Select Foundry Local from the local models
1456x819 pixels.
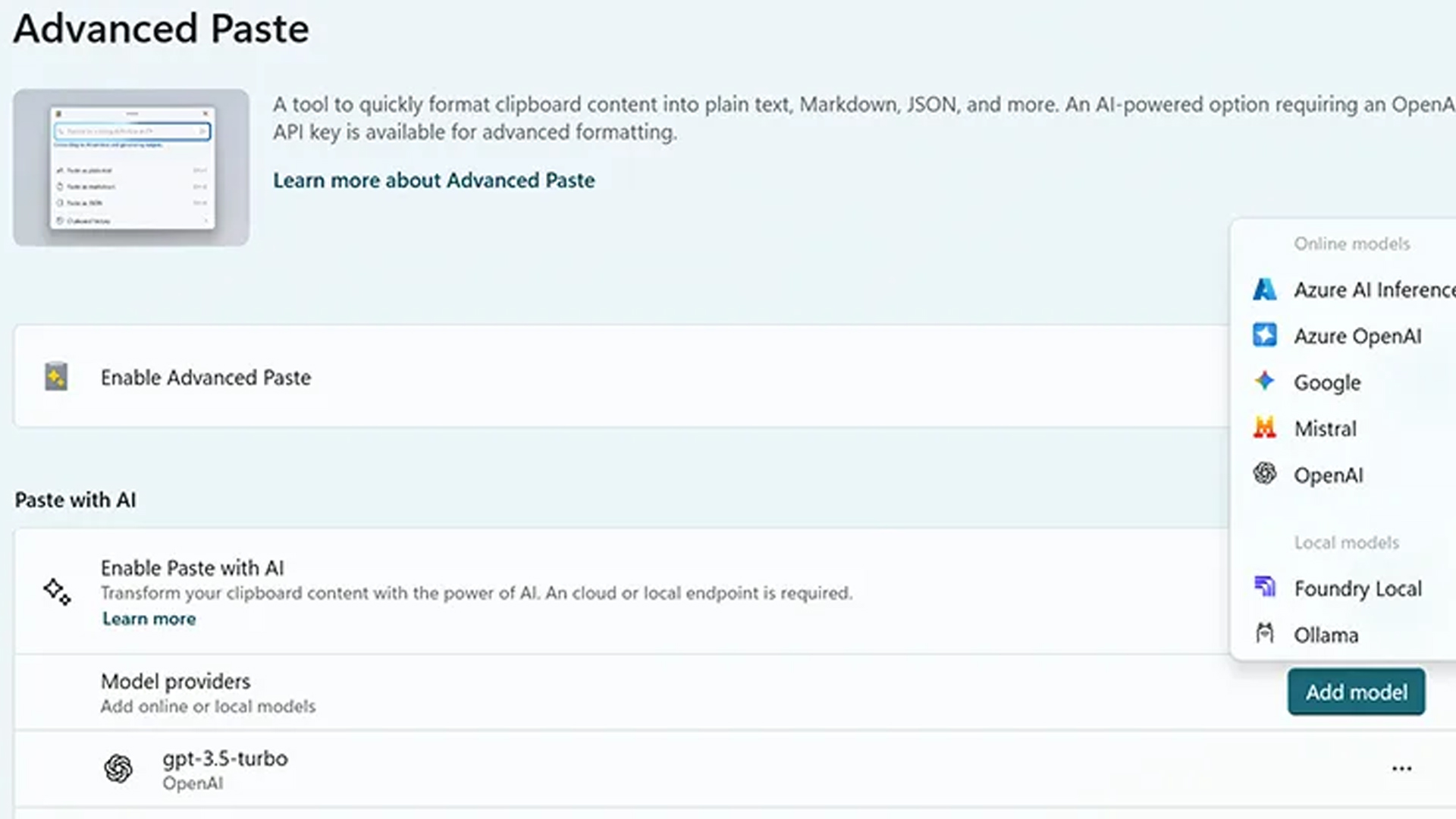click(1357, 588)
